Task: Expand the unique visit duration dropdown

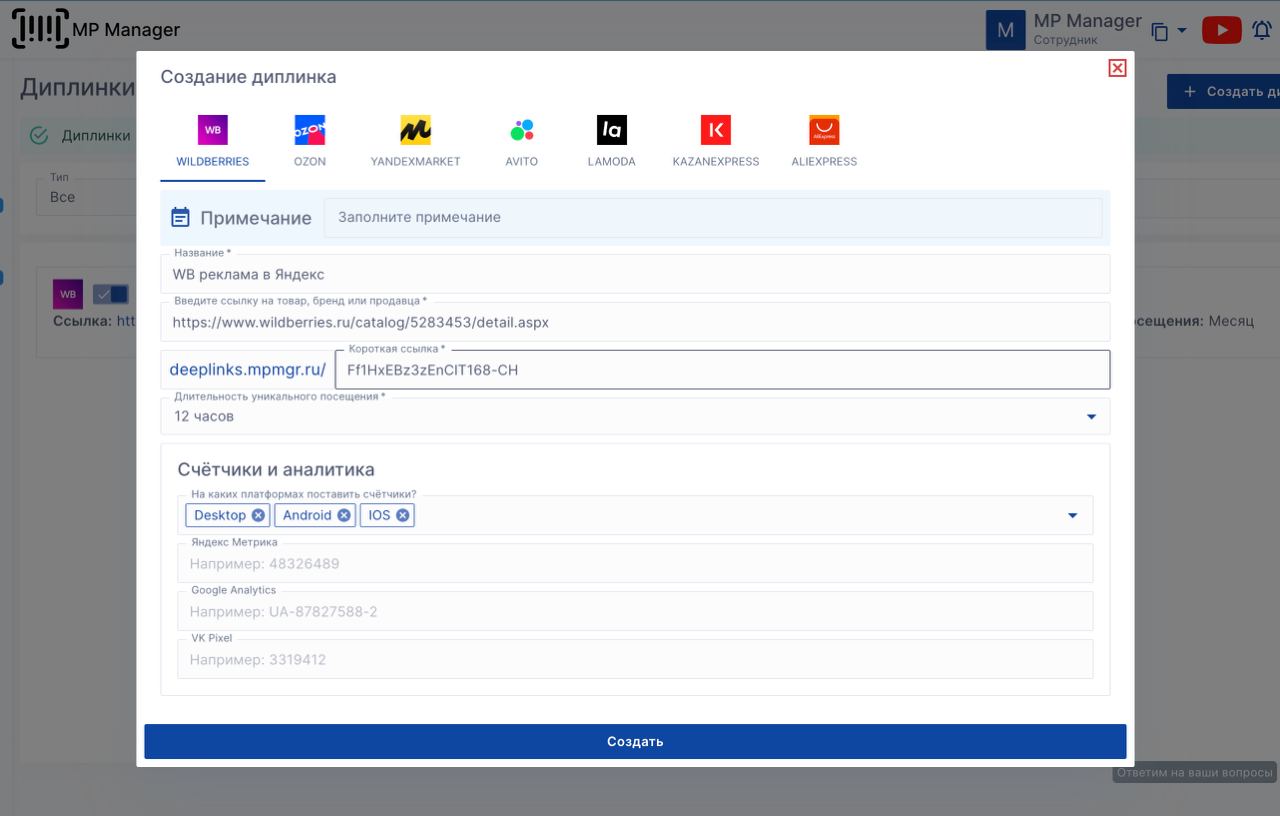Action: 1091,417
